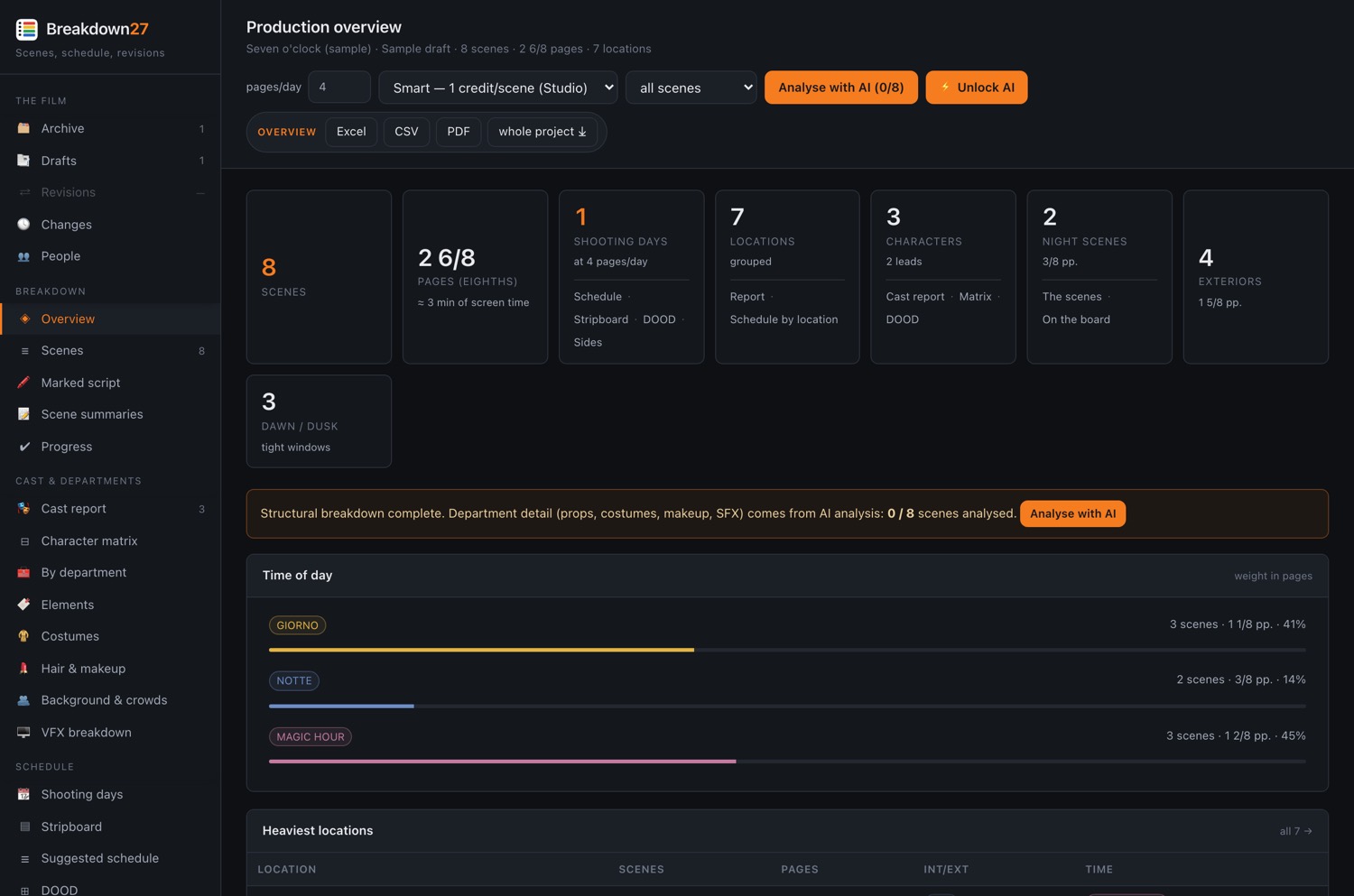Click the NOTTE time-of-day tag
This screenshot has width=1354, height=896.
tap(294, 681)
